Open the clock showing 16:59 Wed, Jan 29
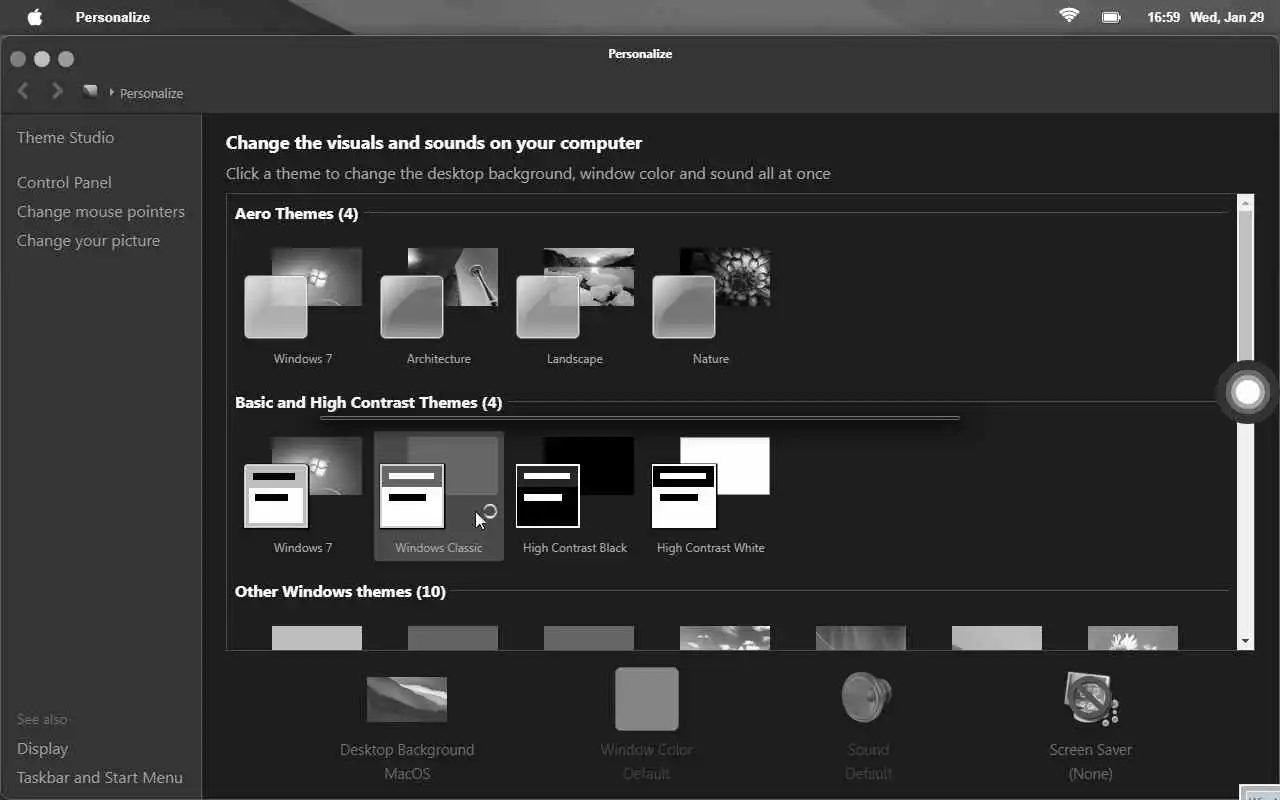Viewport: 1280px width, 800px height. coord(1206,17)
